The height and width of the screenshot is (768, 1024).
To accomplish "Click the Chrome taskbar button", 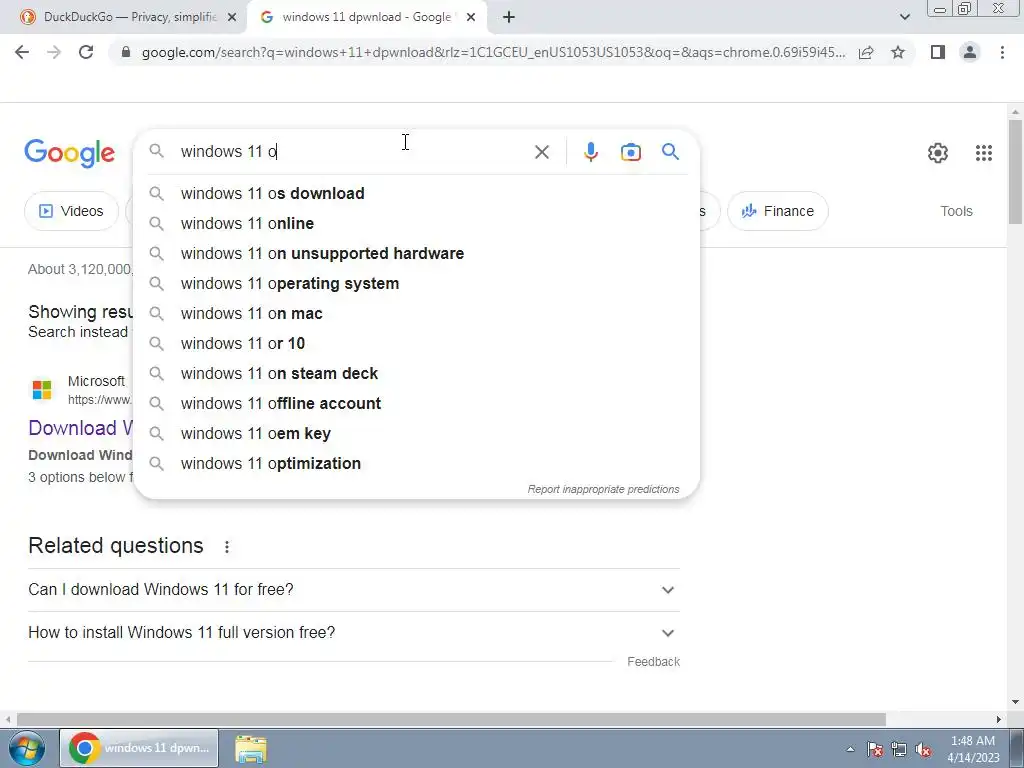I will click(139, 748).
